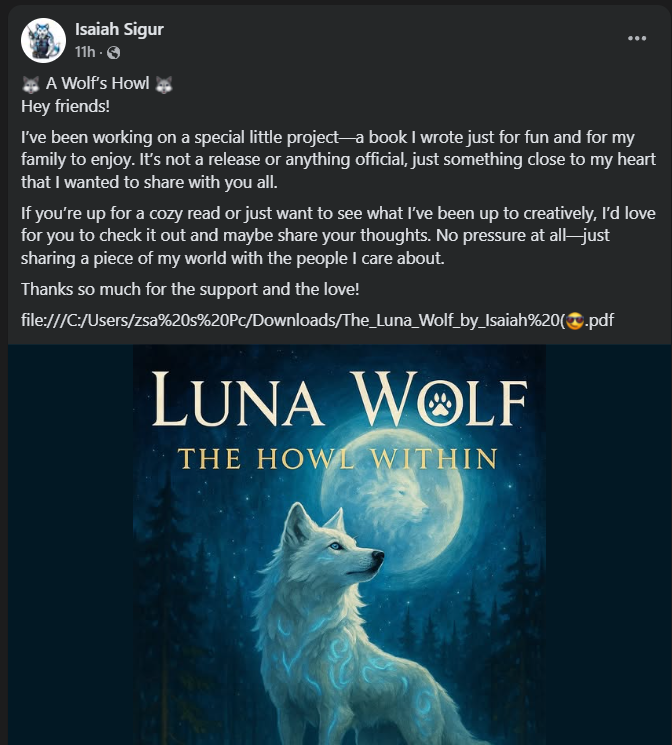672x745 pixels.
Task: Click the sunglasses emoji in the file path
Action: click(x=575, y=321)
